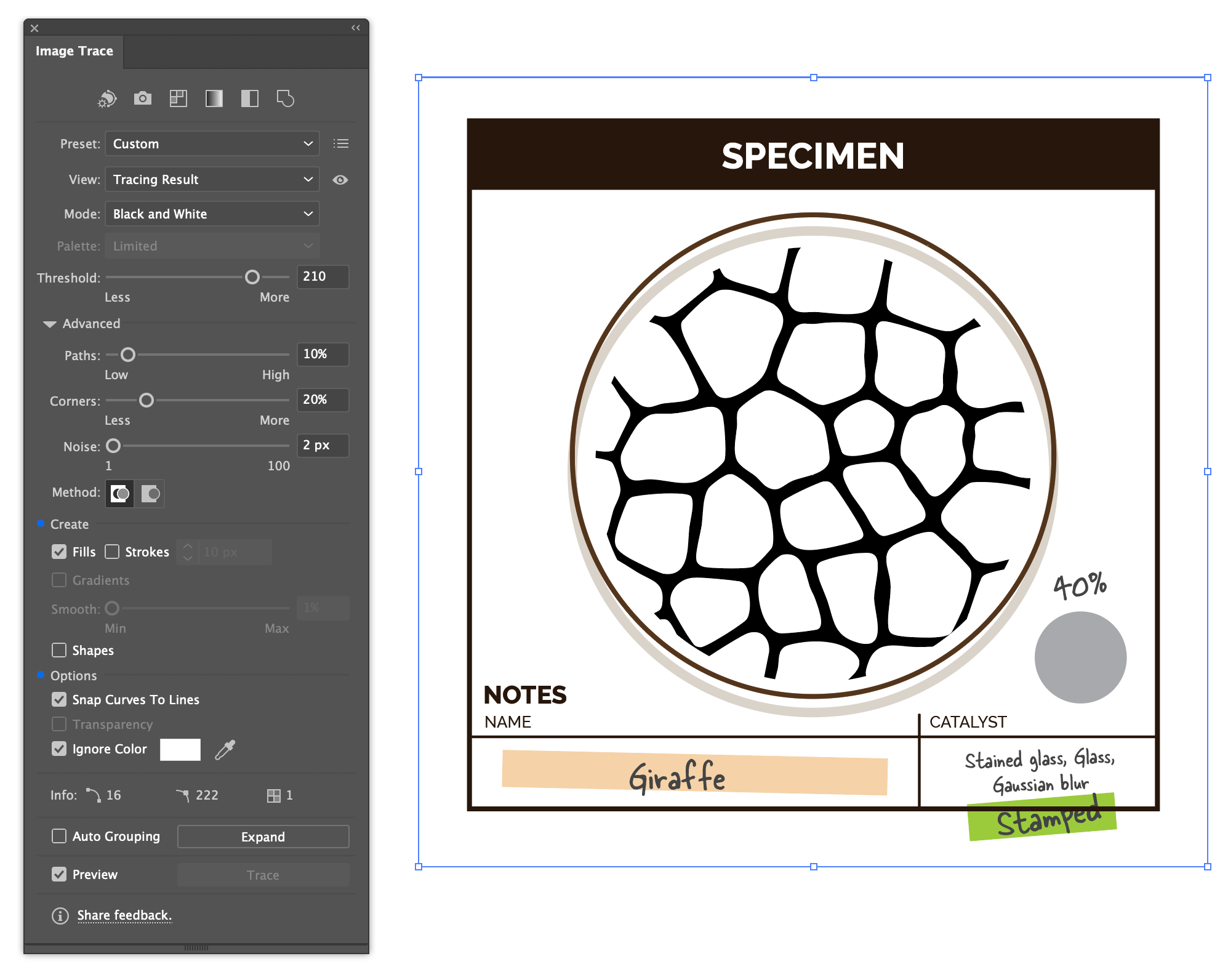Click the Expand button
1220x980 pixels.
tap(263, 836)
